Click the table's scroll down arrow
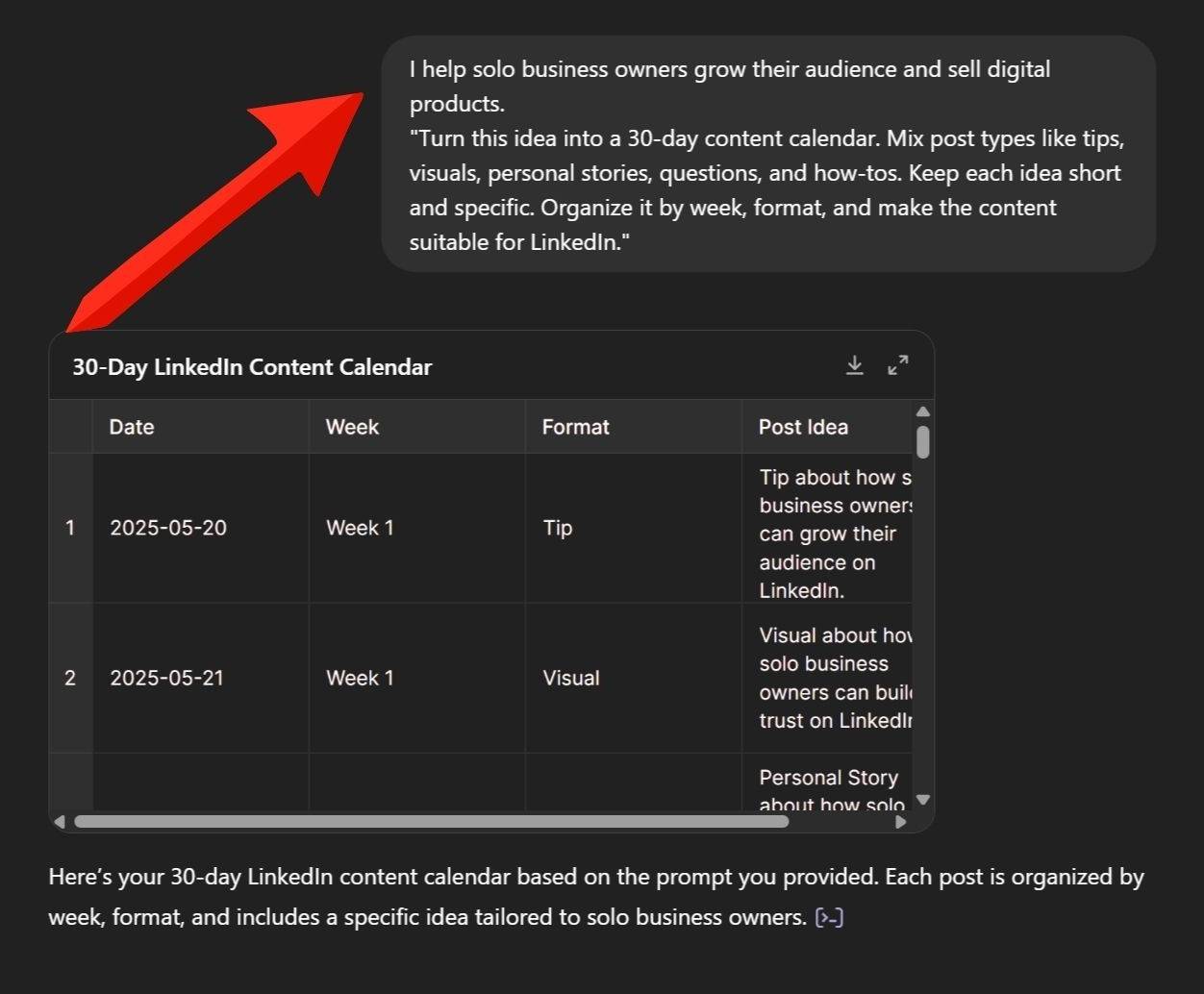The width and height of the screenshot is (1204, 994). click(x=923, y=800)
